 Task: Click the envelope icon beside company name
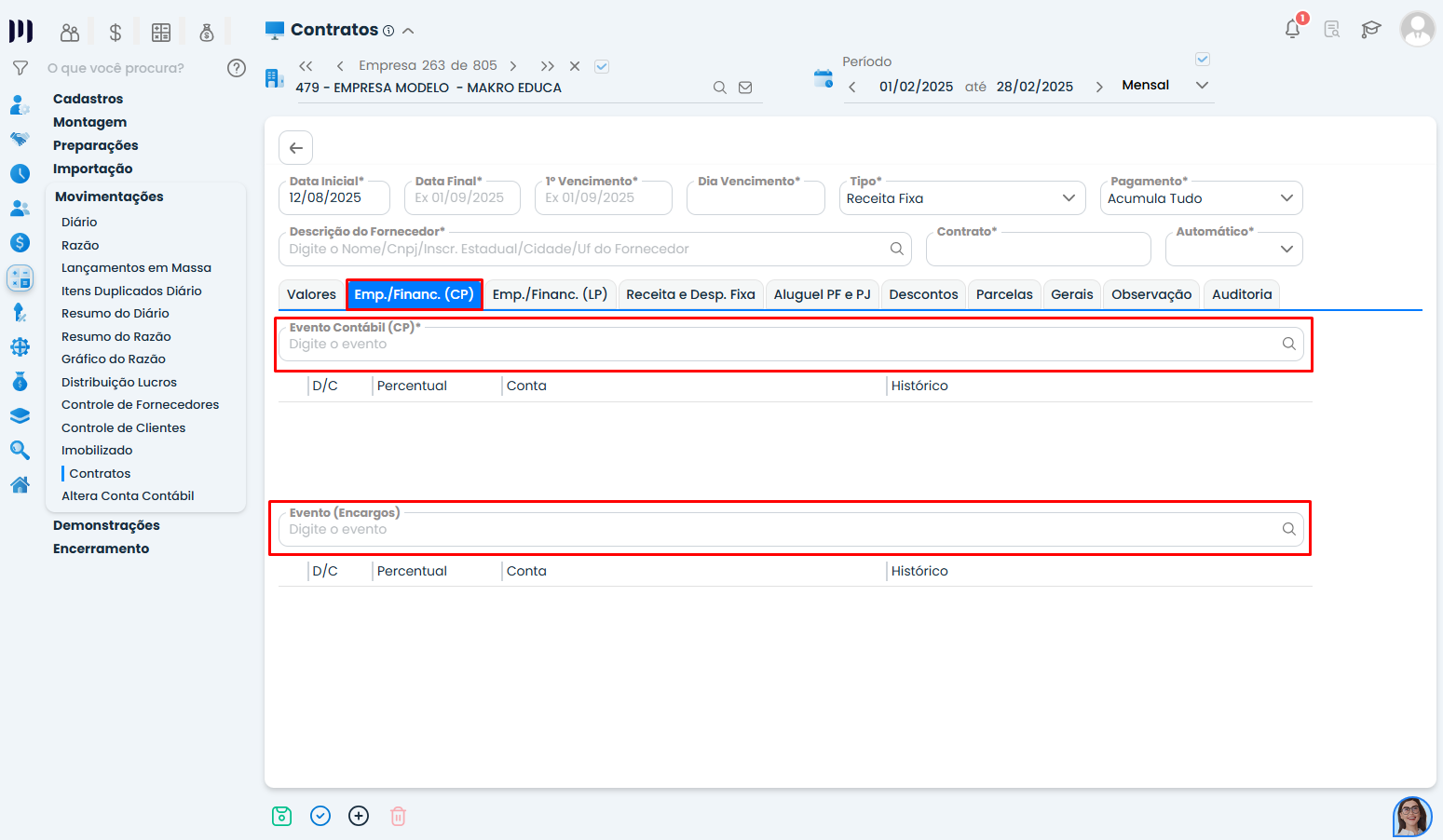point(745,88)
